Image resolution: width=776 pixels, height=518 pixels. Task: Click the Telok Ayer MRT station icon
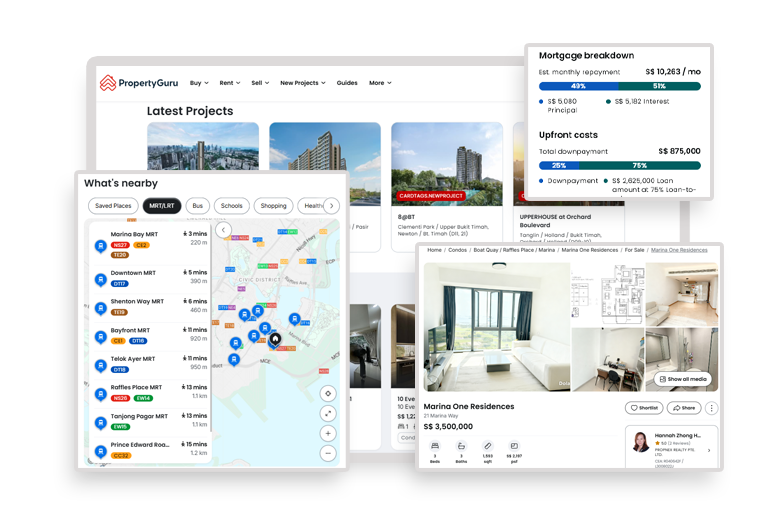(100, 366)
